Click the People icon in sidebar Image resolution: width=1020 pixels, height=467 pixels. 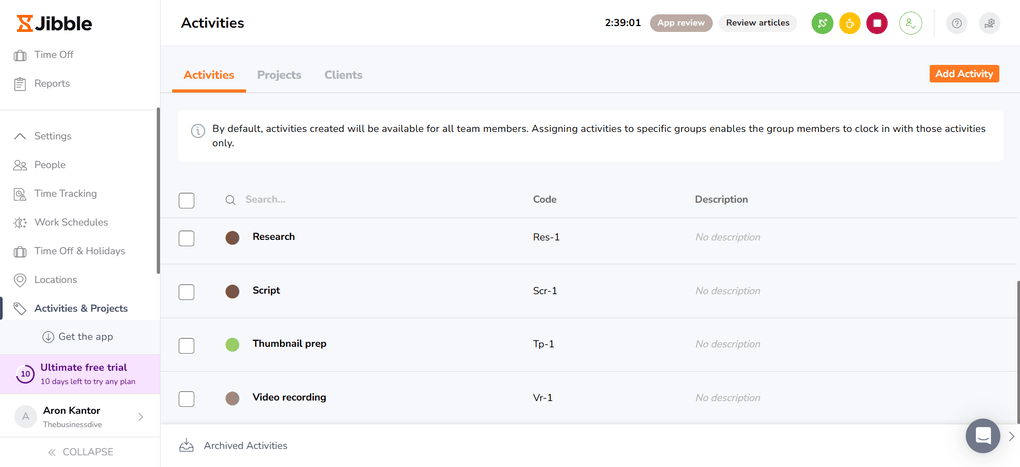(x=20, y=165)
